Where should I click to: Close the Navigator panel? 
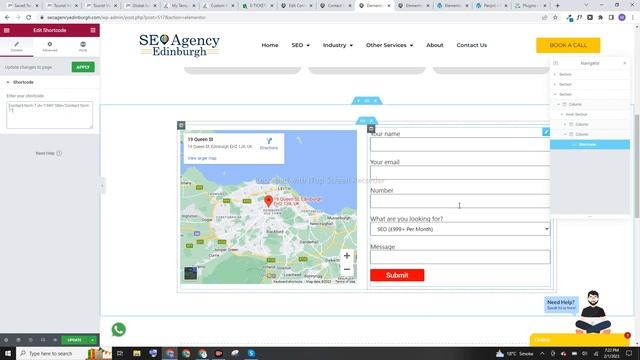[625, 63]
